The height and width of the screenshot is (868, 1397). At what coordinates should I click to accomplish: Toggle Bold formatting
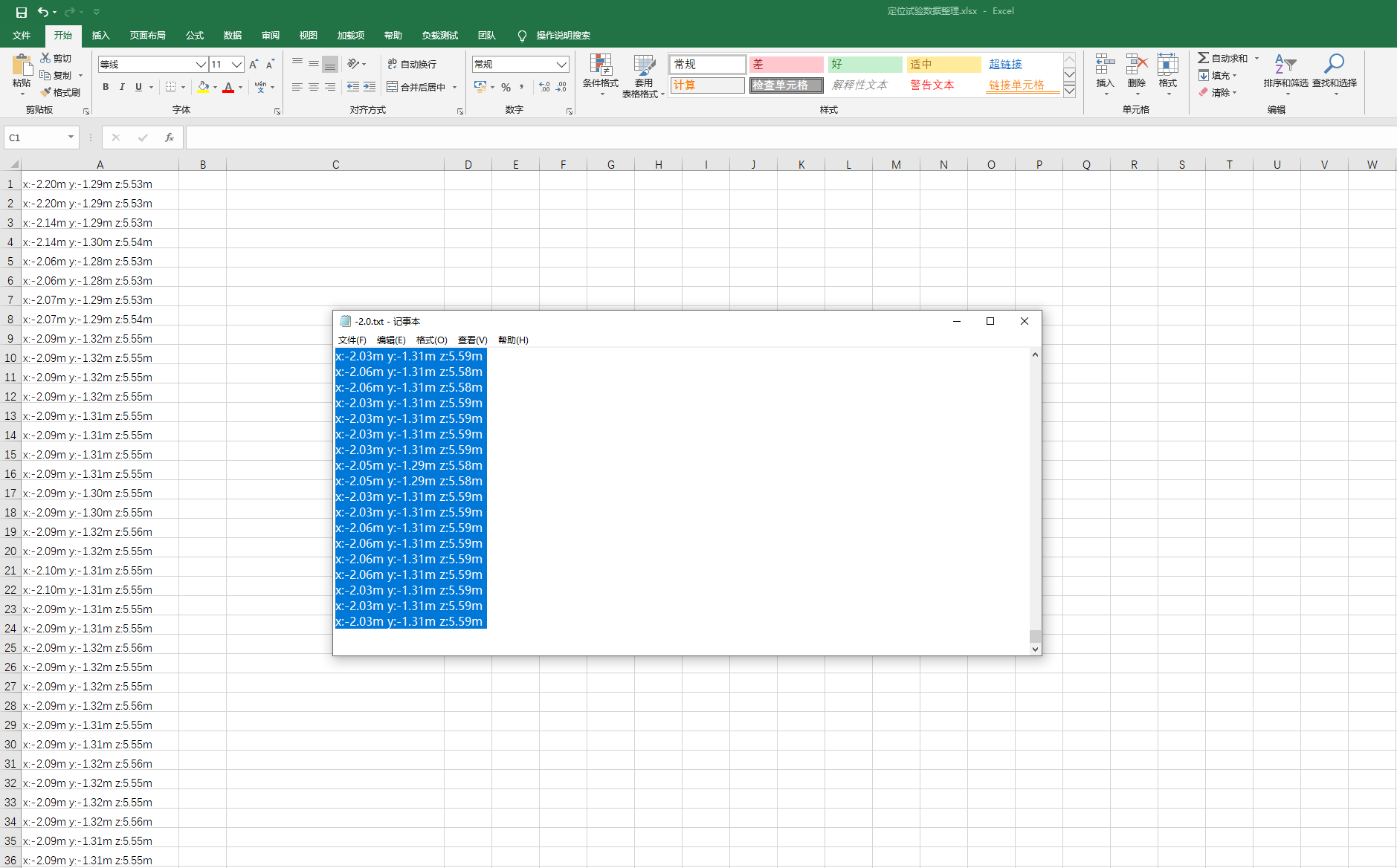click(x=106, y=87)
